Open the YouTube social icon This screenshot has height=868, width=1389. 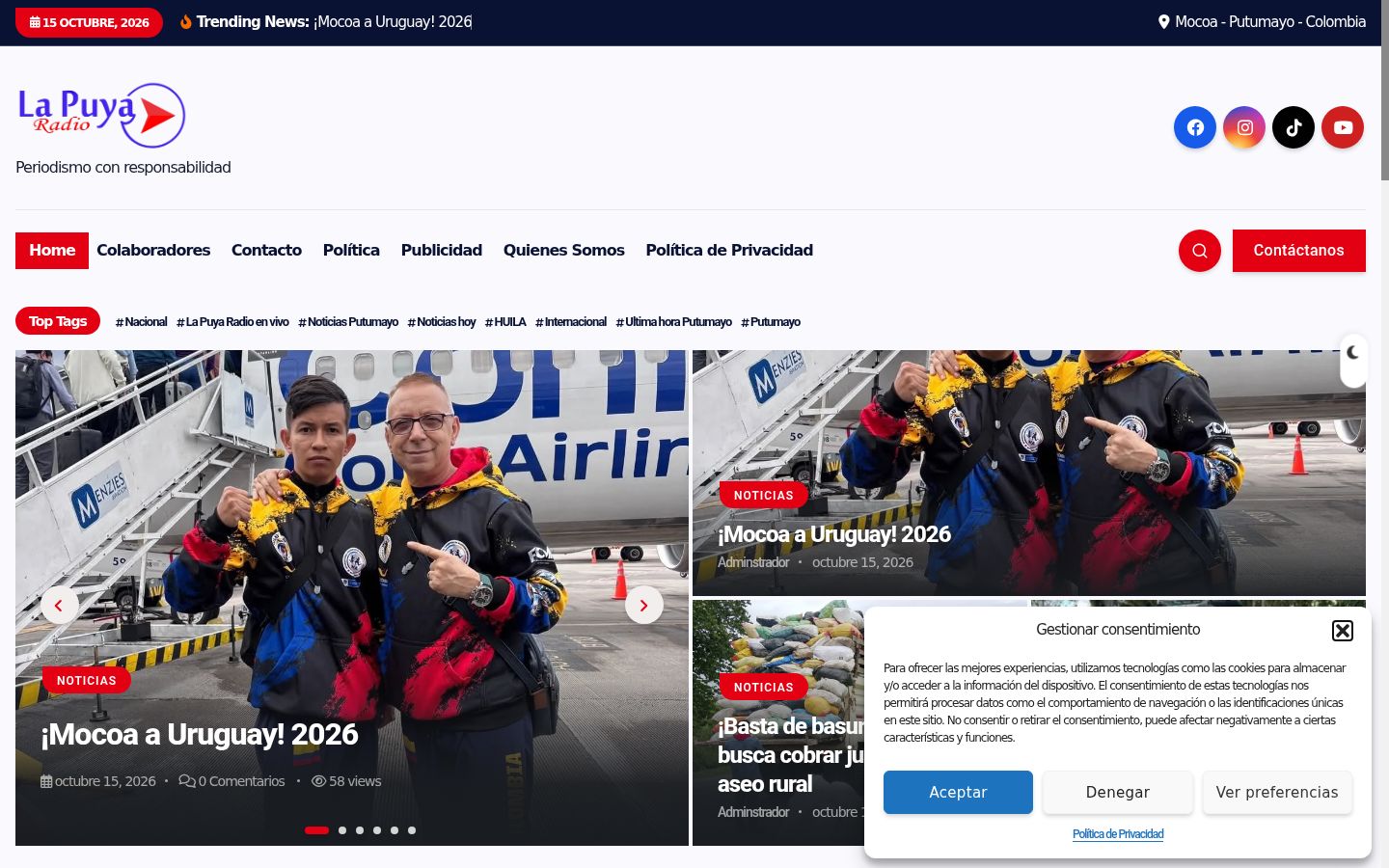[1343, 127]
